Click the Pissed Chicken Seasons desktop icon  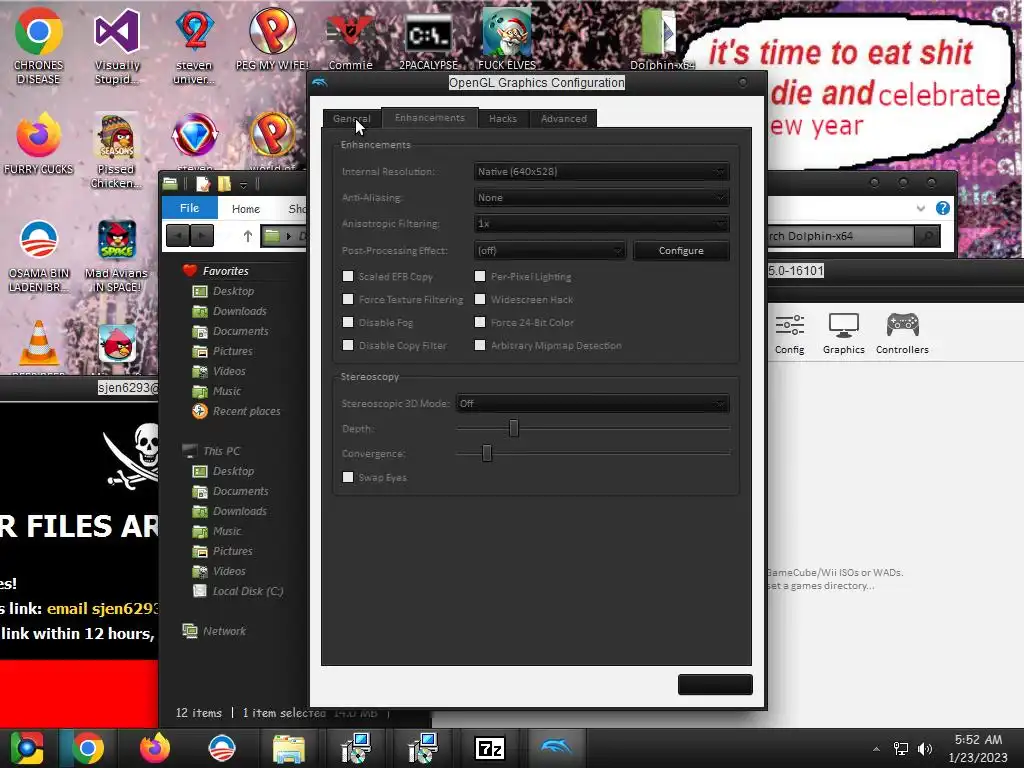coord(116,150)
